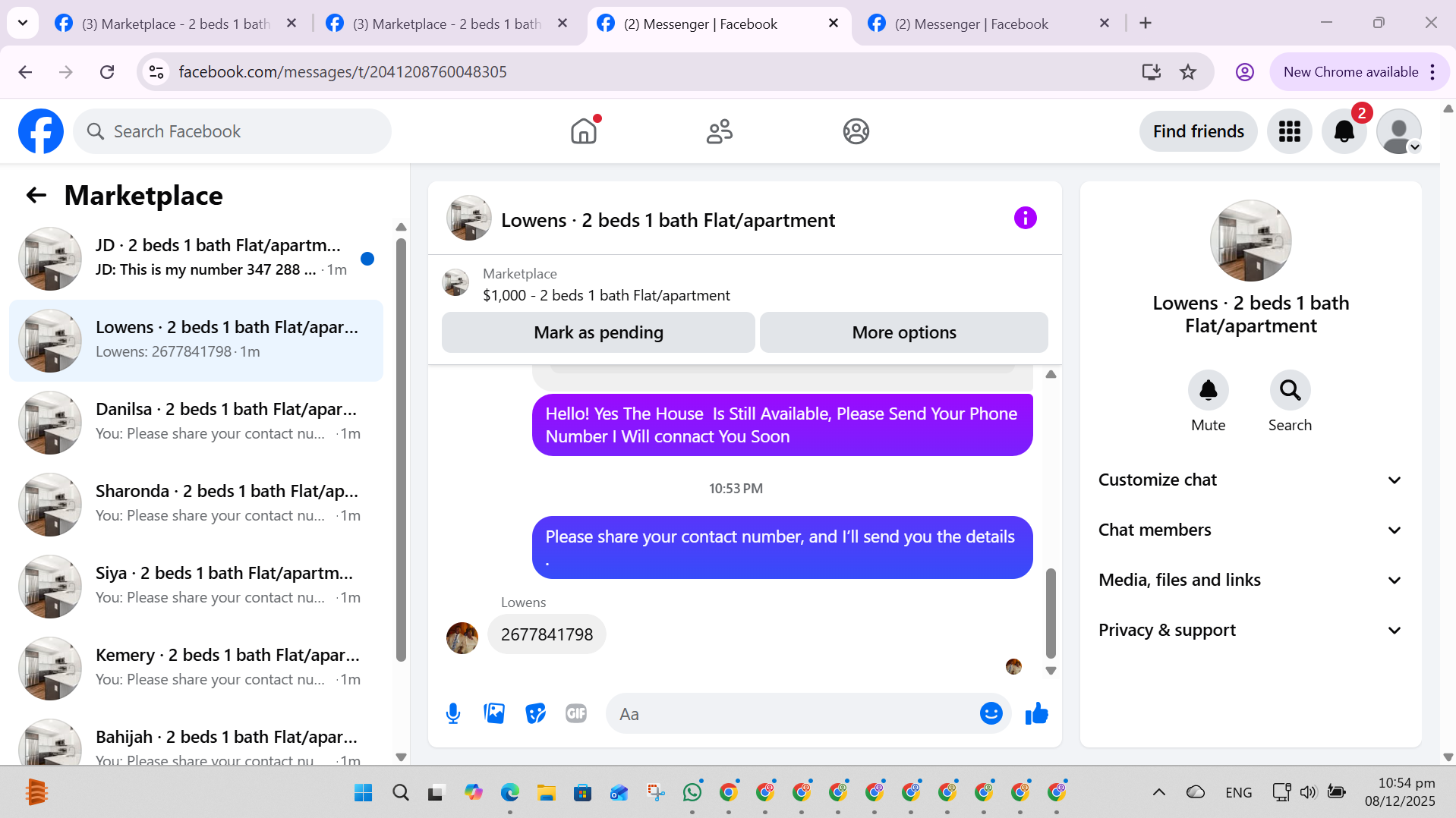Choose a sticker in composer
Screen dimensions: 1456x818
click(x=535, y=713)
